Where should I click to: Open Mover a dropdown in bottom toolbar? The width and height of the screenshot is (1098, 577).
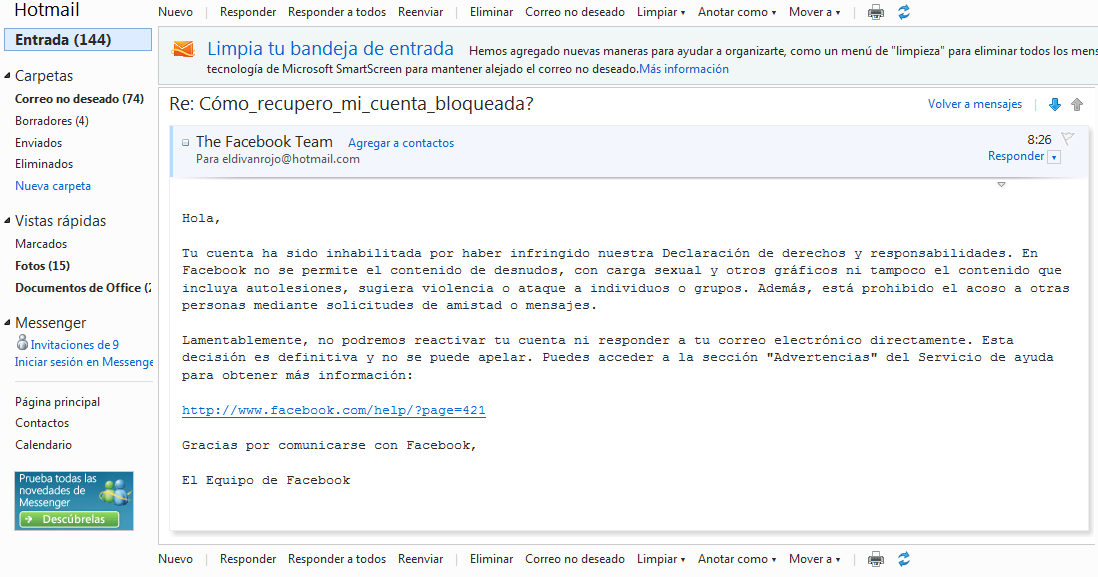click(x=814, y=559)
